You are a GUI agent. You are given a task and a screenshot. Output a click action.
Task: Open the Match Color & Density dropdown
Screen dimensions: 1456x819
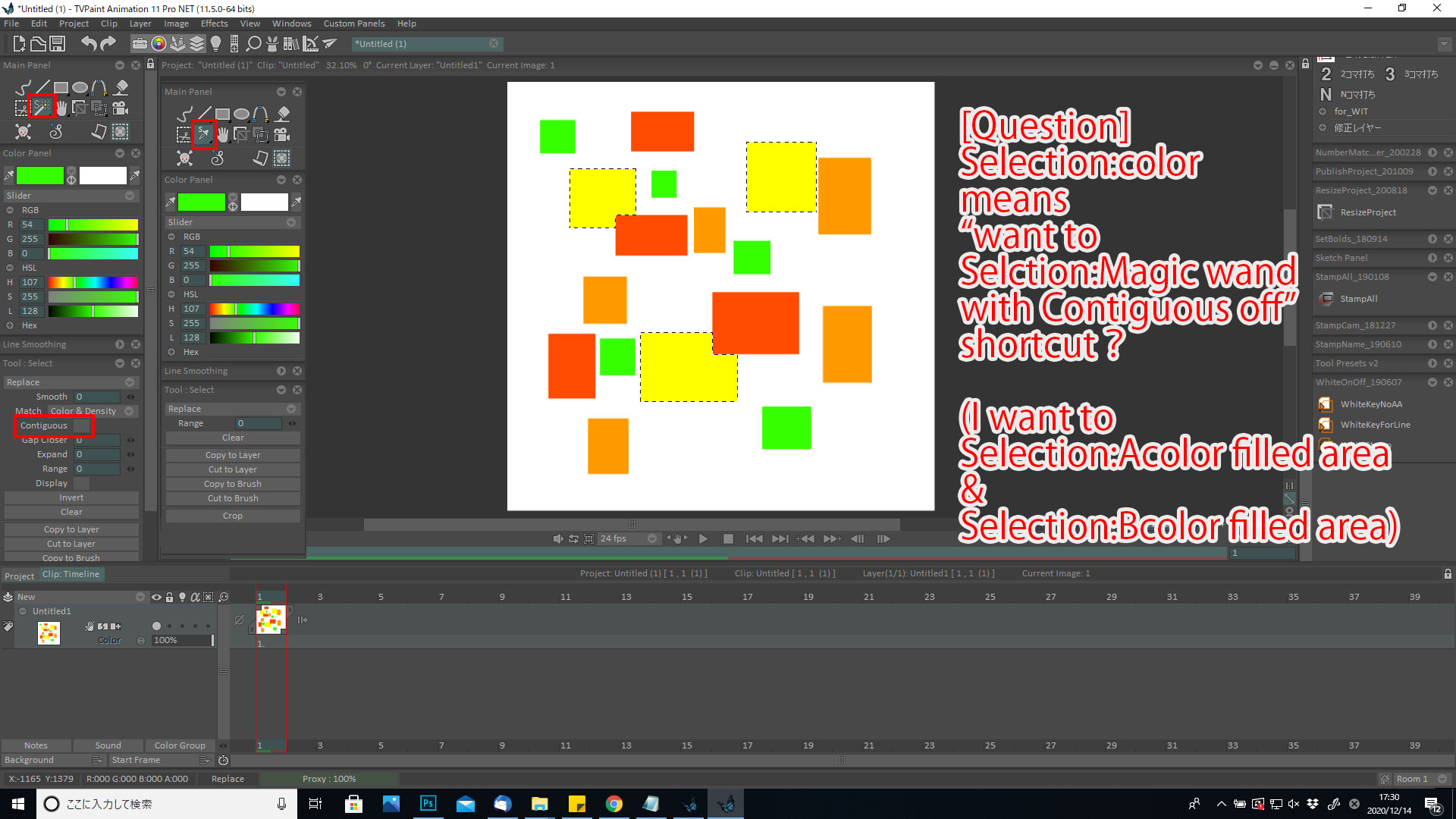[x=91, y=411]
